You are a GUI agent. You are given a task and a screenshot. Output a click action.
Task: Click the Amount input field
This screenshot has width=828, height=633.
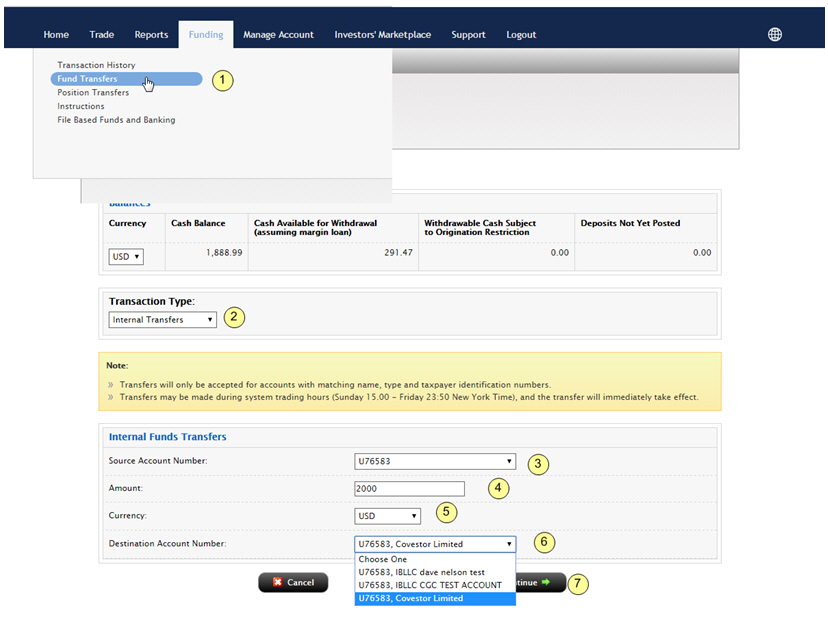409,488
